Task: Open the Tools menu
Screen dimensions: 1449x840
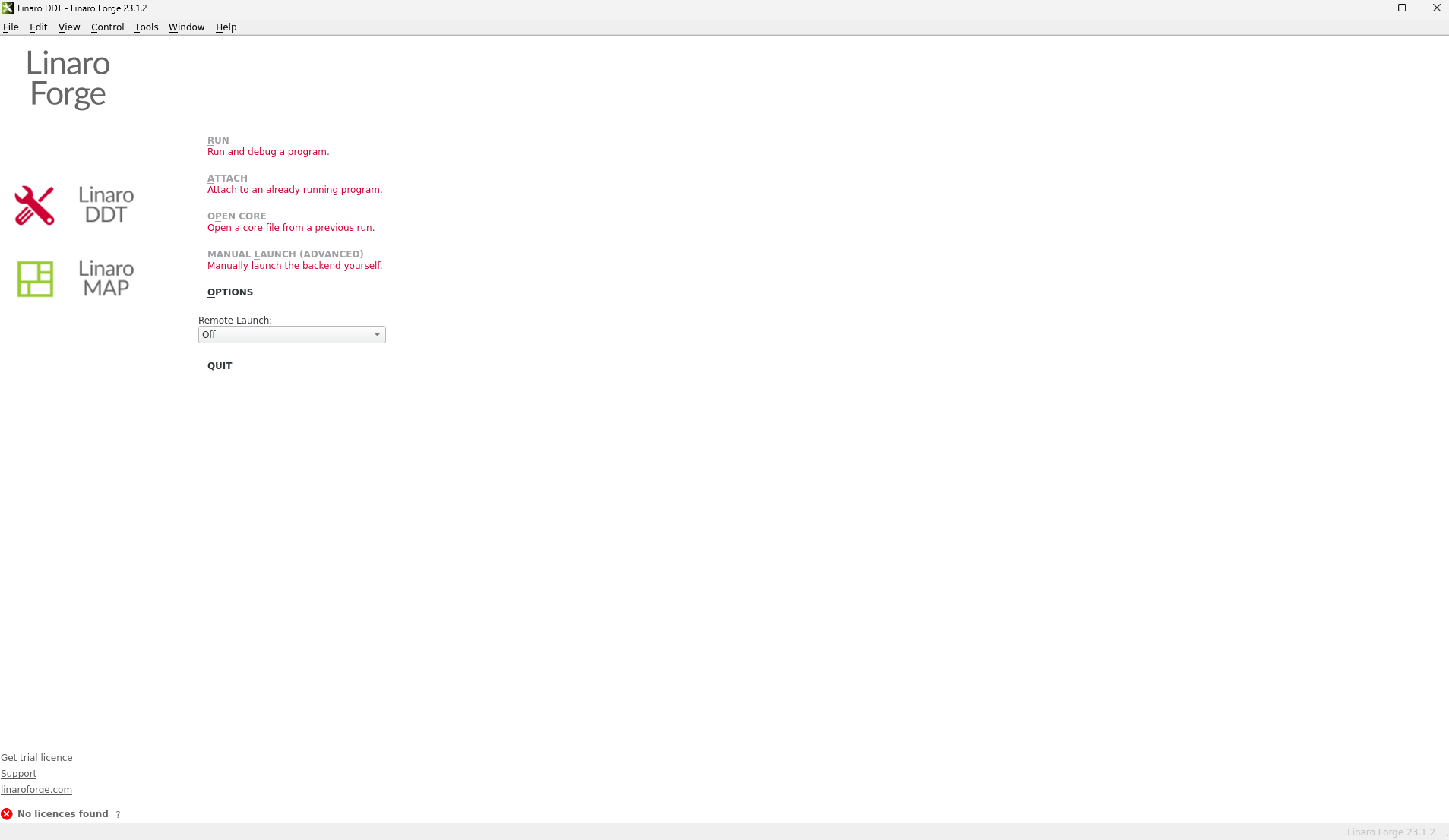Action: pos(146,27)
